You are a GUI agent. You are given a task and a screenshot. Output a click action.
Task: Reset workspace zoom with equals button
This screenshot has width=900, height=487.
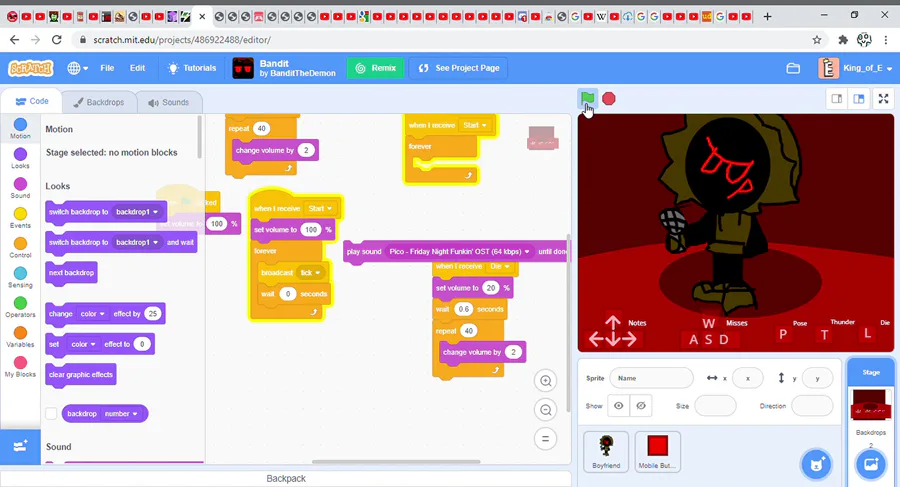(545, 439)
